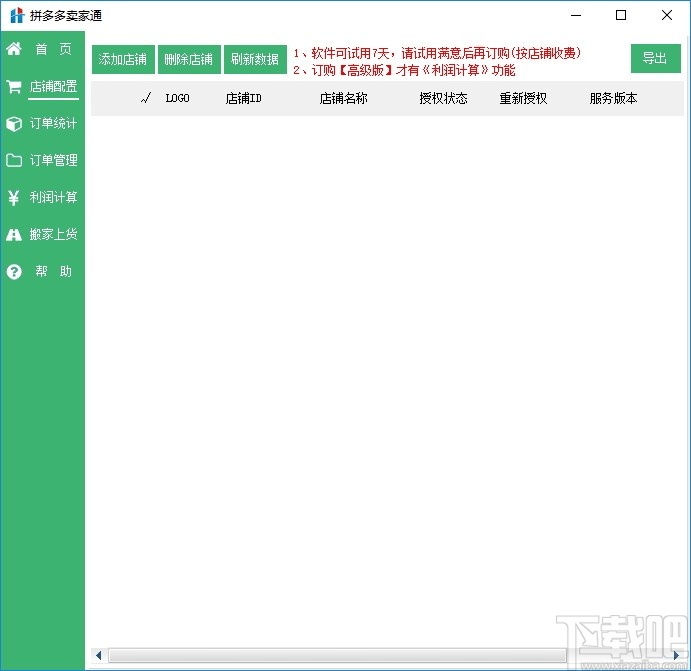Minimize the 拼多多卖家通 window
The height and width of the screenshot is (671, 691).
click(576, 15)
